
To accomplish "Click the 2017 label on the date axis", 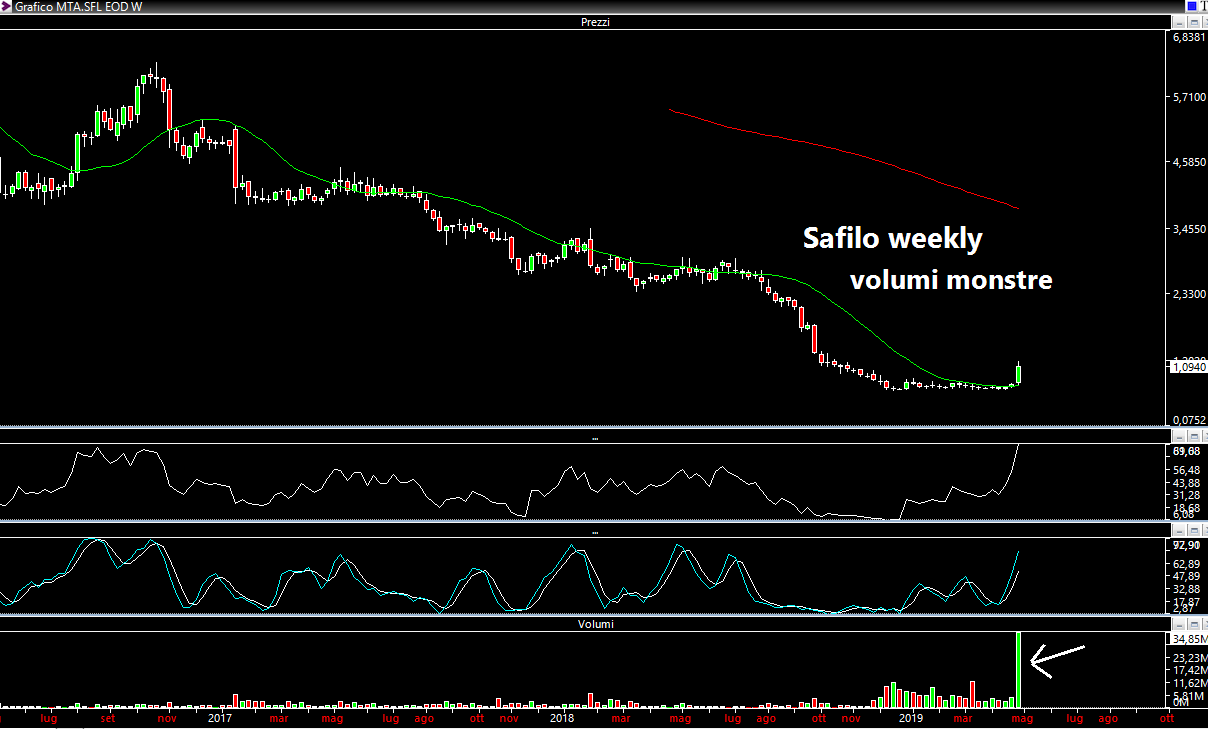I will tap(220, 718).
